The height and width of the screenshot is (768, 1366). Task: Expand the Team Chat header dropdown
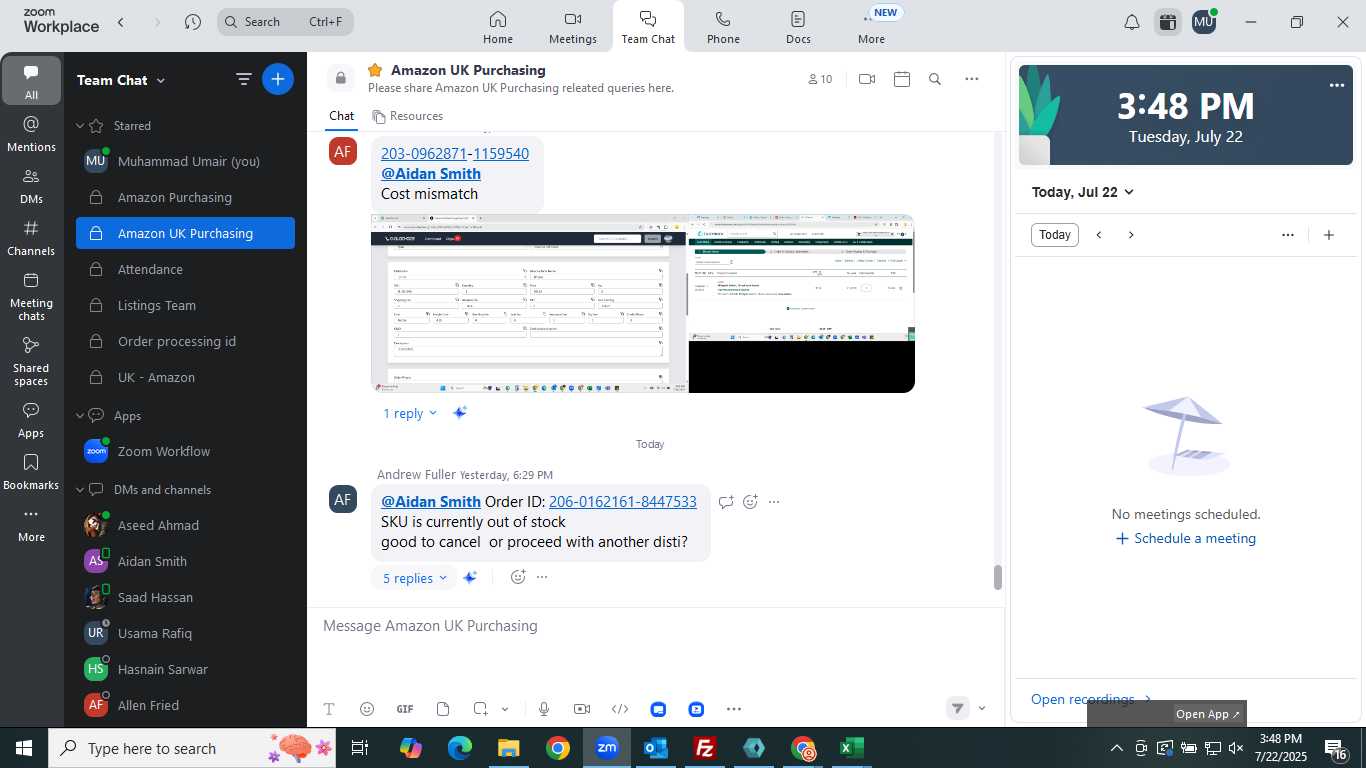[x=161, y=80]
